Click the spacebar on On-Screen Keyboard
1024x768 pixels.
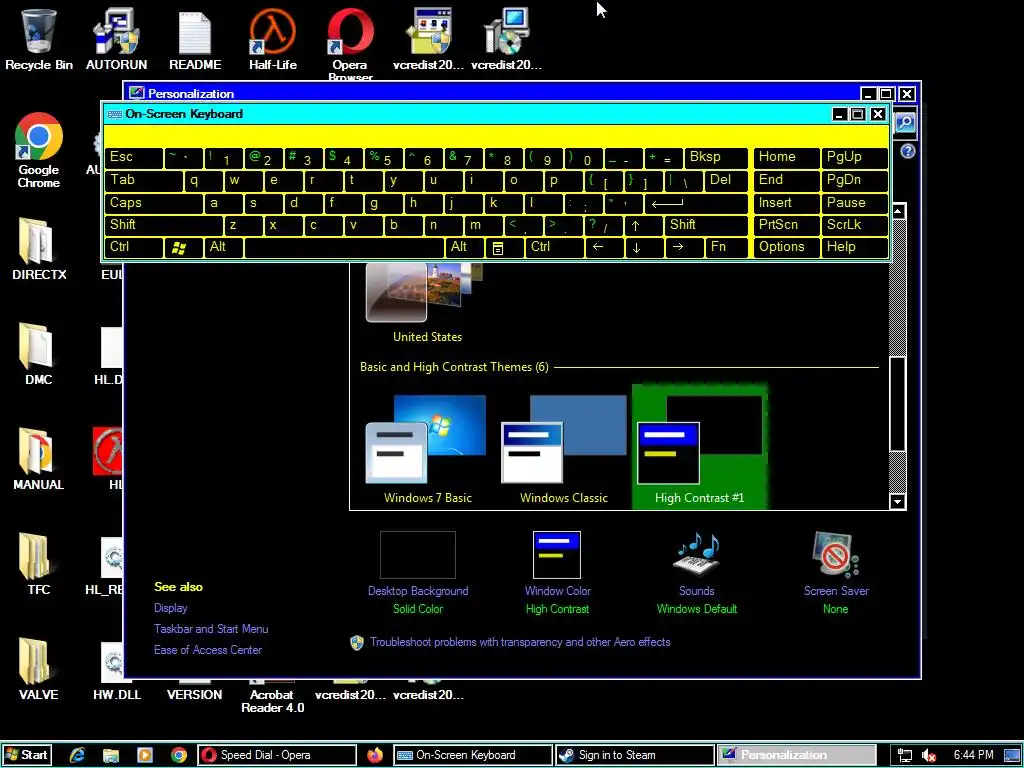344,248
